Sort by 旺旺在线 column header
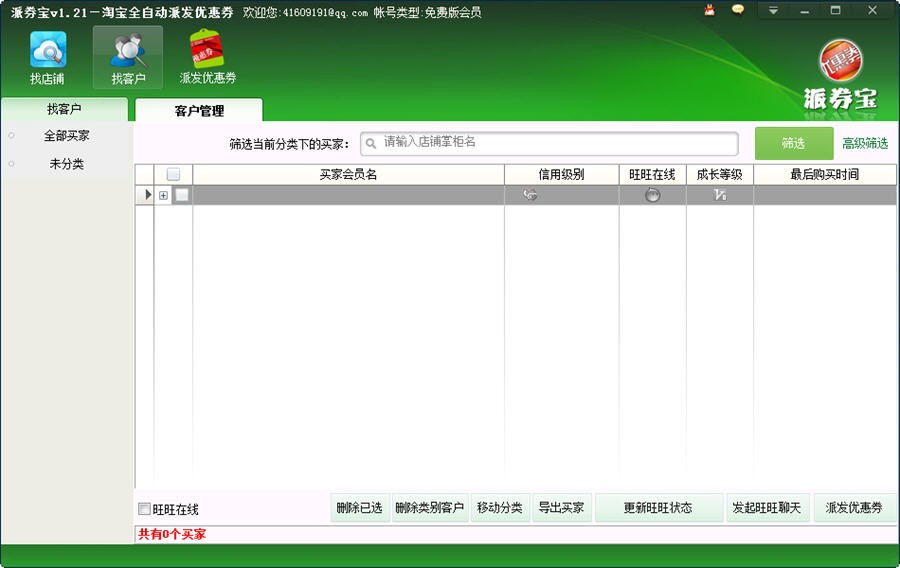900x568 pixels. [x=652, y=174]
